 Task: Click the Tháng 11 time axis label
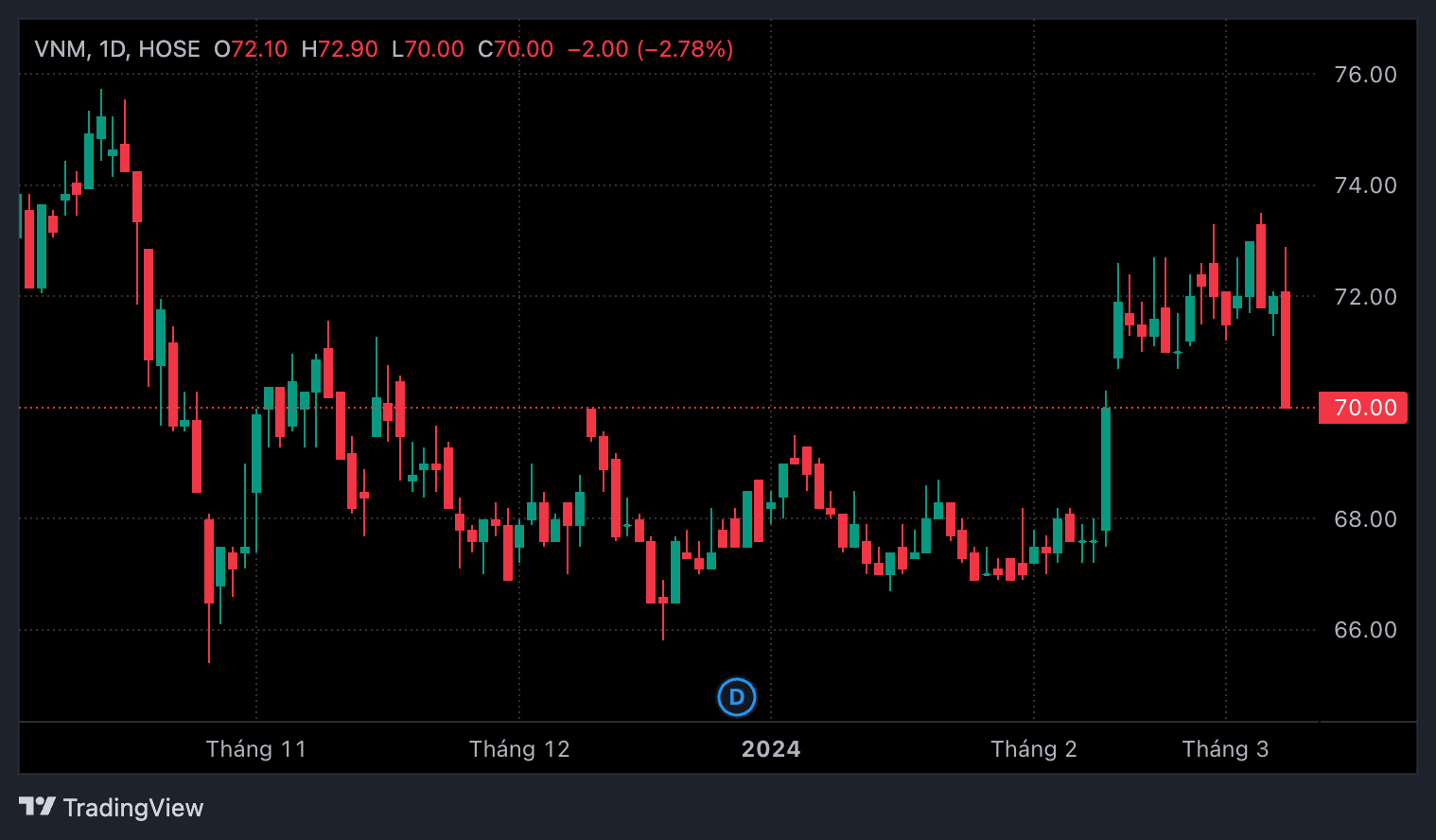point(256,749)
